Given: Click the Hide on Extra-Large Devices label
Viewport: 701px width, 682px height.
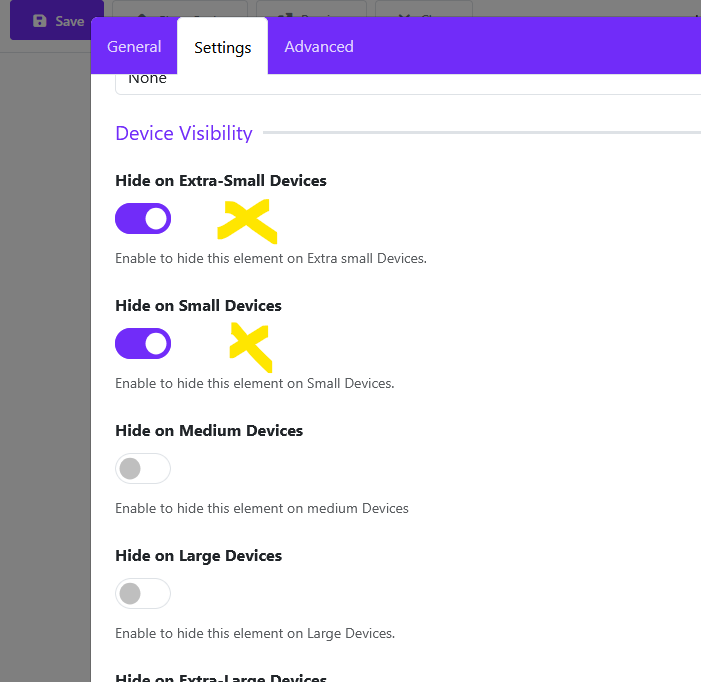Looking at the screenshot, I should (221, 676).
